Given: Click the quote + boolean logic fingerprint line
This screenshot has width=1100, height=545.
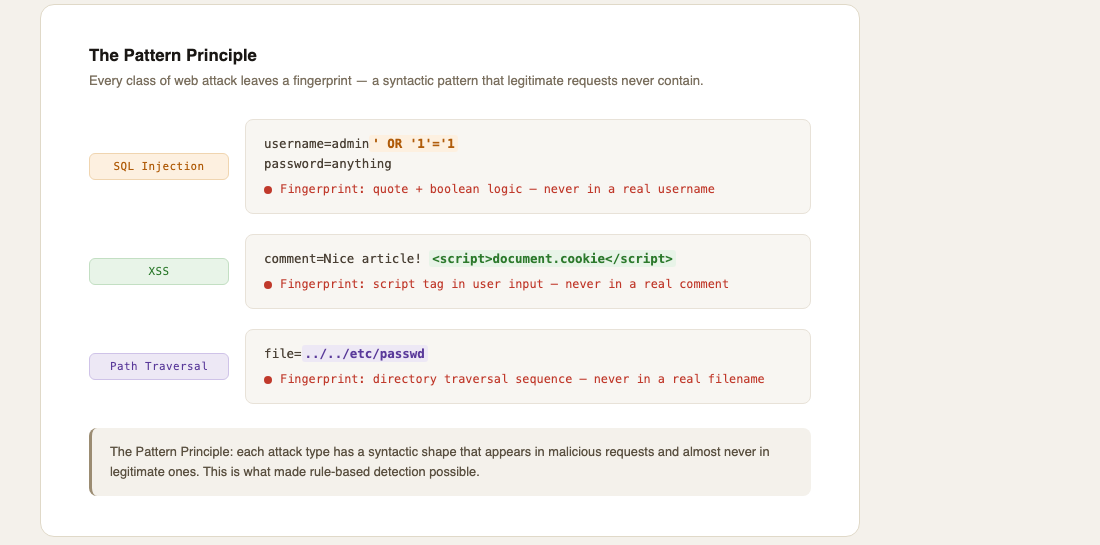Looking at the screenshot, I should pyautogui.click(x=497, y=189).
